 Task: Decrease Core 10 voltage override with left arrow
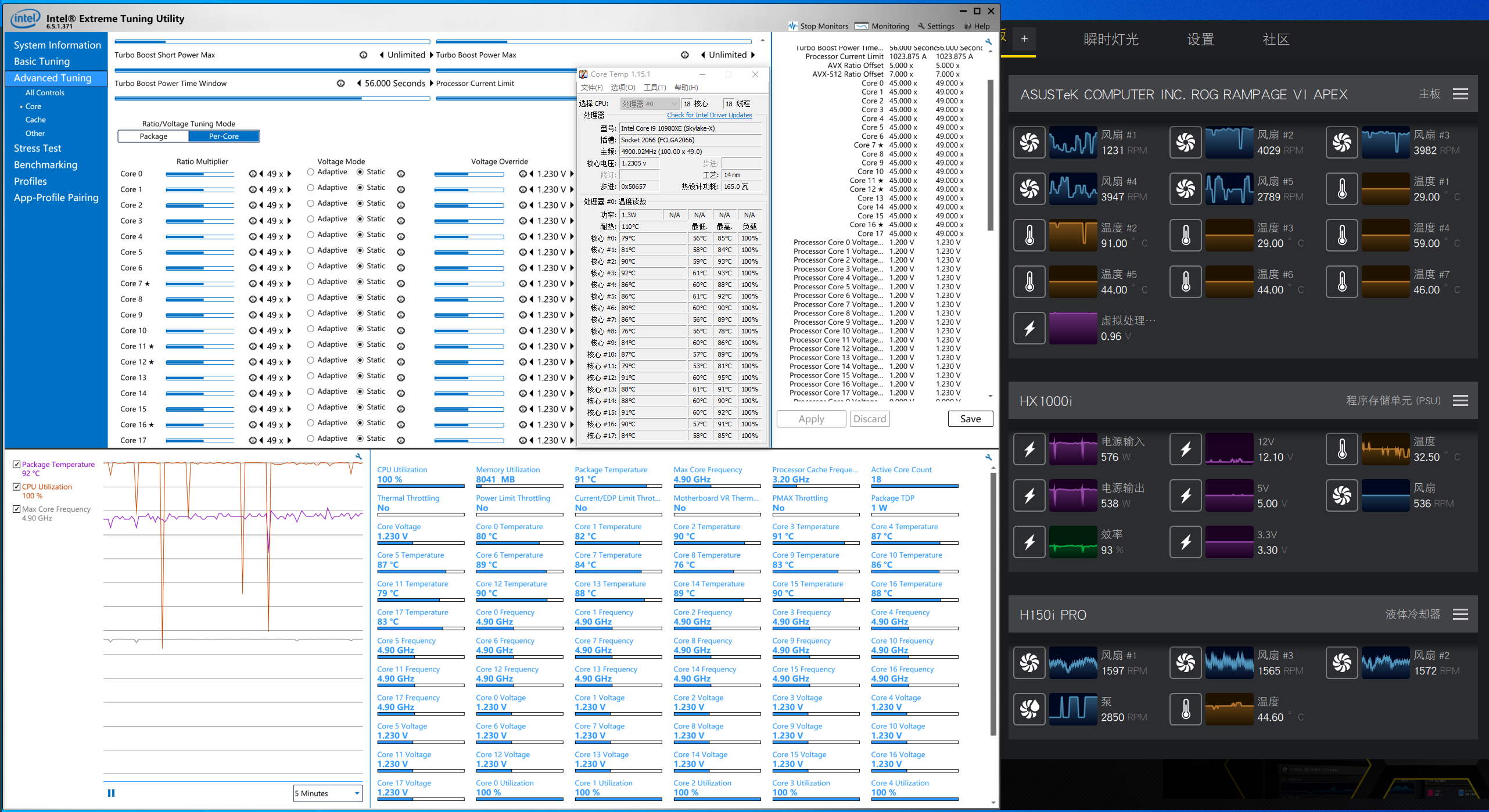click(x=532, y=330)
